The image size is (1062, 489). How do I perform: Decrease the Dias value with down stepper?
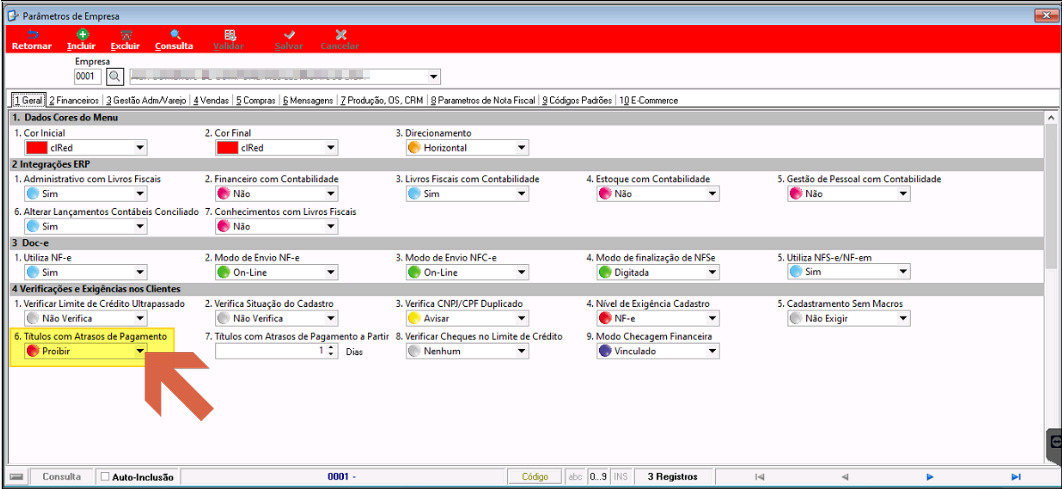331,355
